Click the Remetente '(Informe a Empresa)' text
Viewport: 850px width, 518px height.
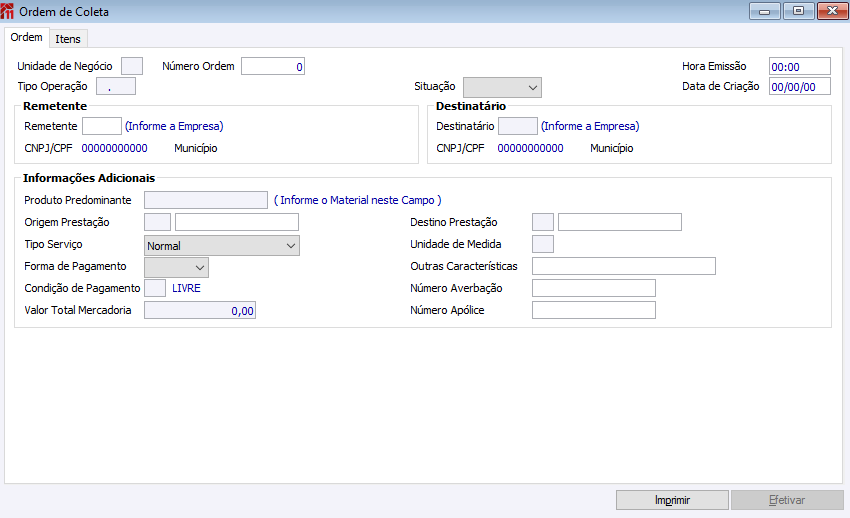click(174, 126)
